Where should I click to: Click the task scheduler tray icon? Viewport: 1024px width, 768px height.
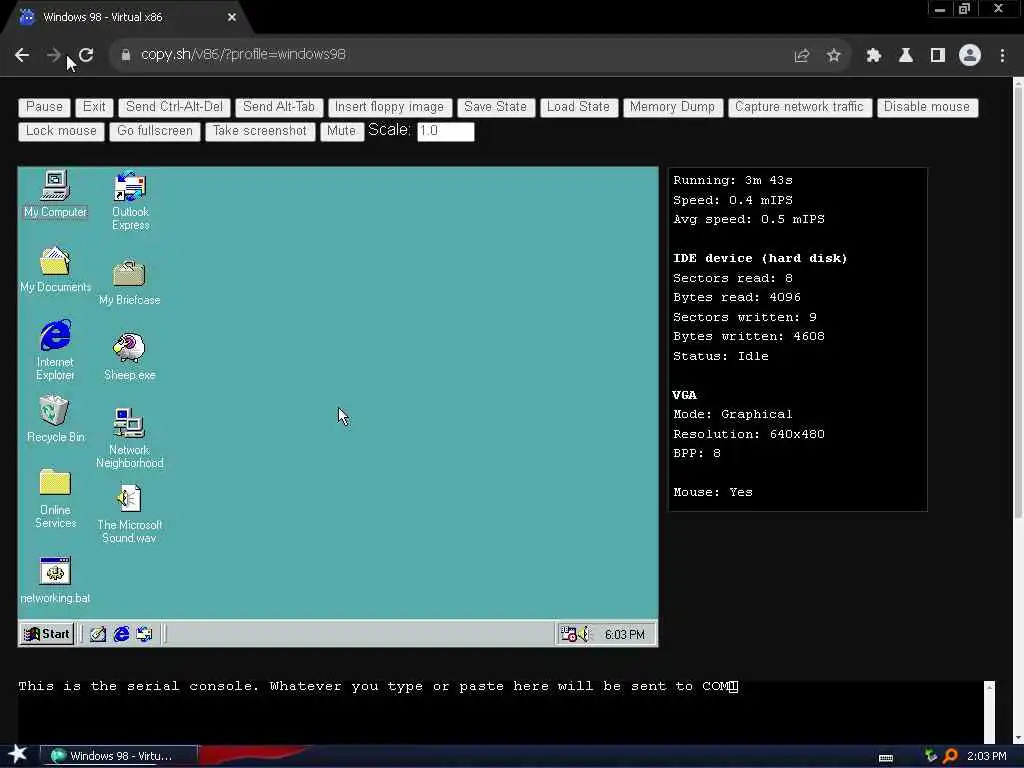(568, 634)
